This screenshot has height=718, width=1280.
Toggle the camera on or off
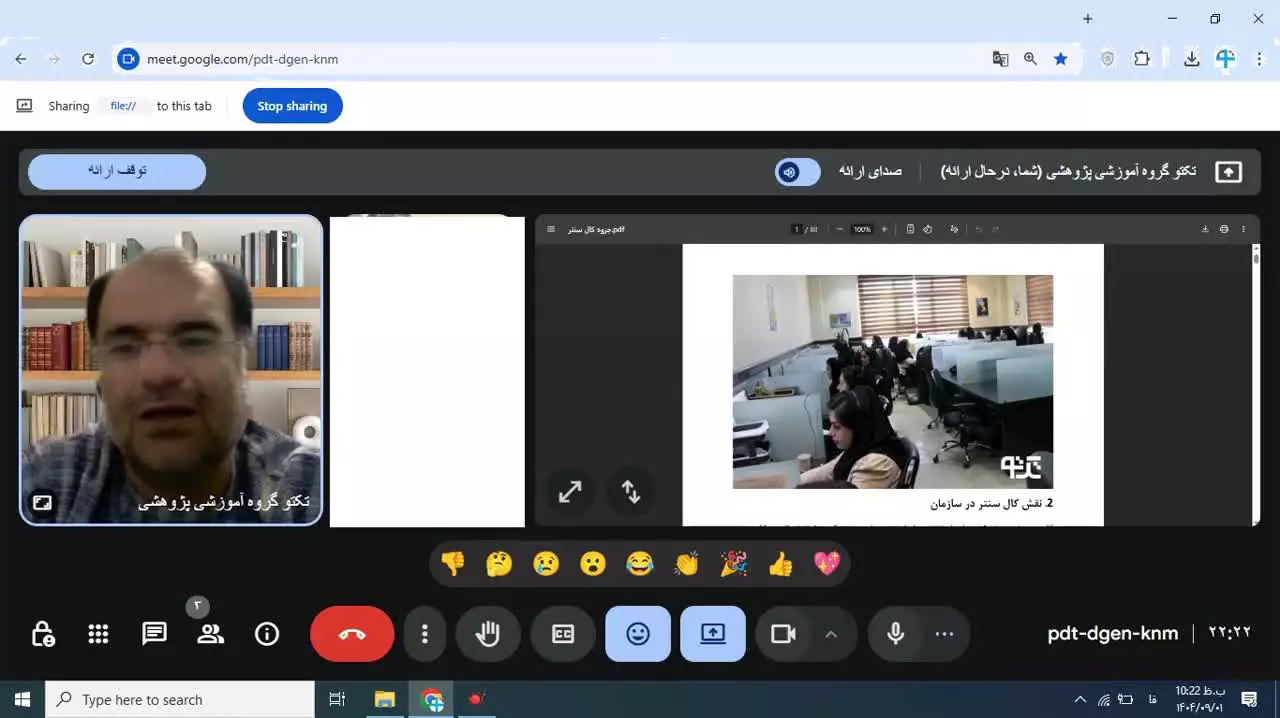click(x=783, y=634)
